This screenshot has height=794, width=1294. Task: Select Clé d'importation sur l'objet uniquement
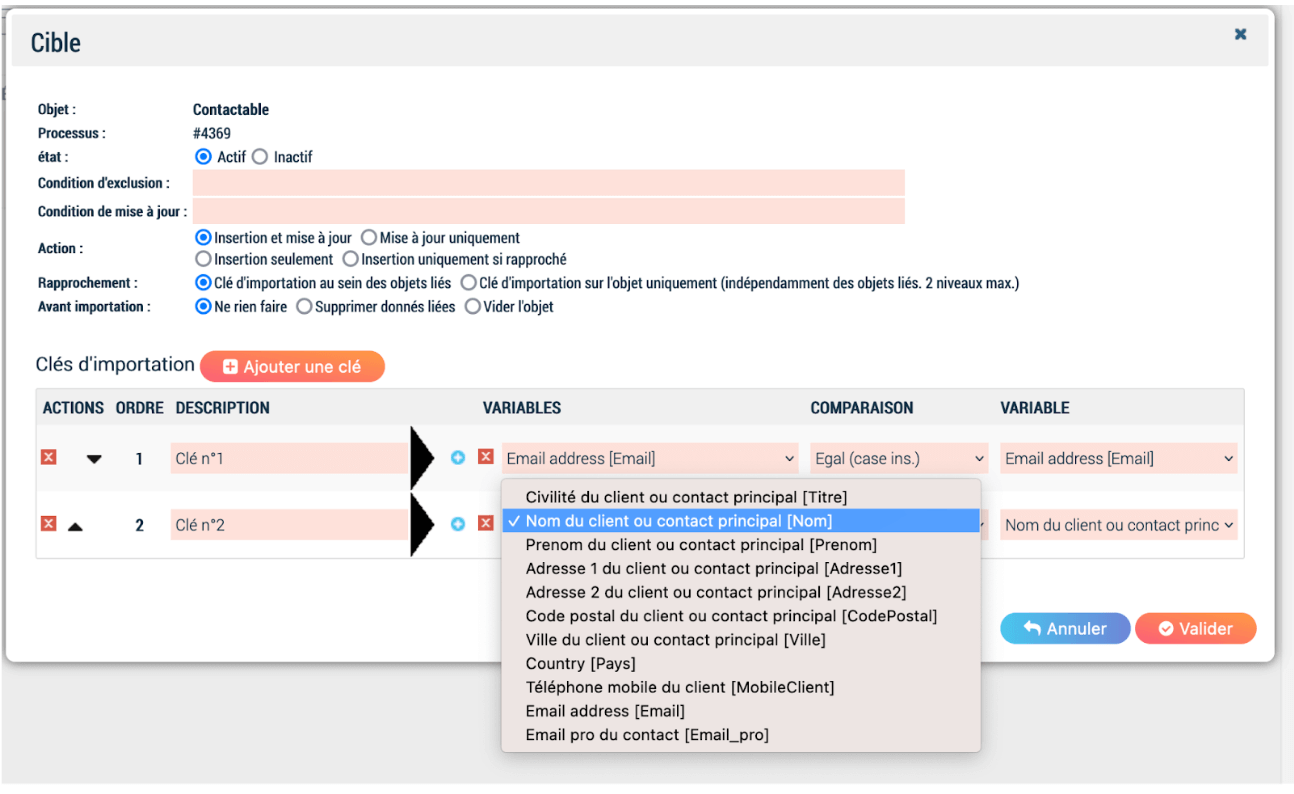(x=468, y=283)
